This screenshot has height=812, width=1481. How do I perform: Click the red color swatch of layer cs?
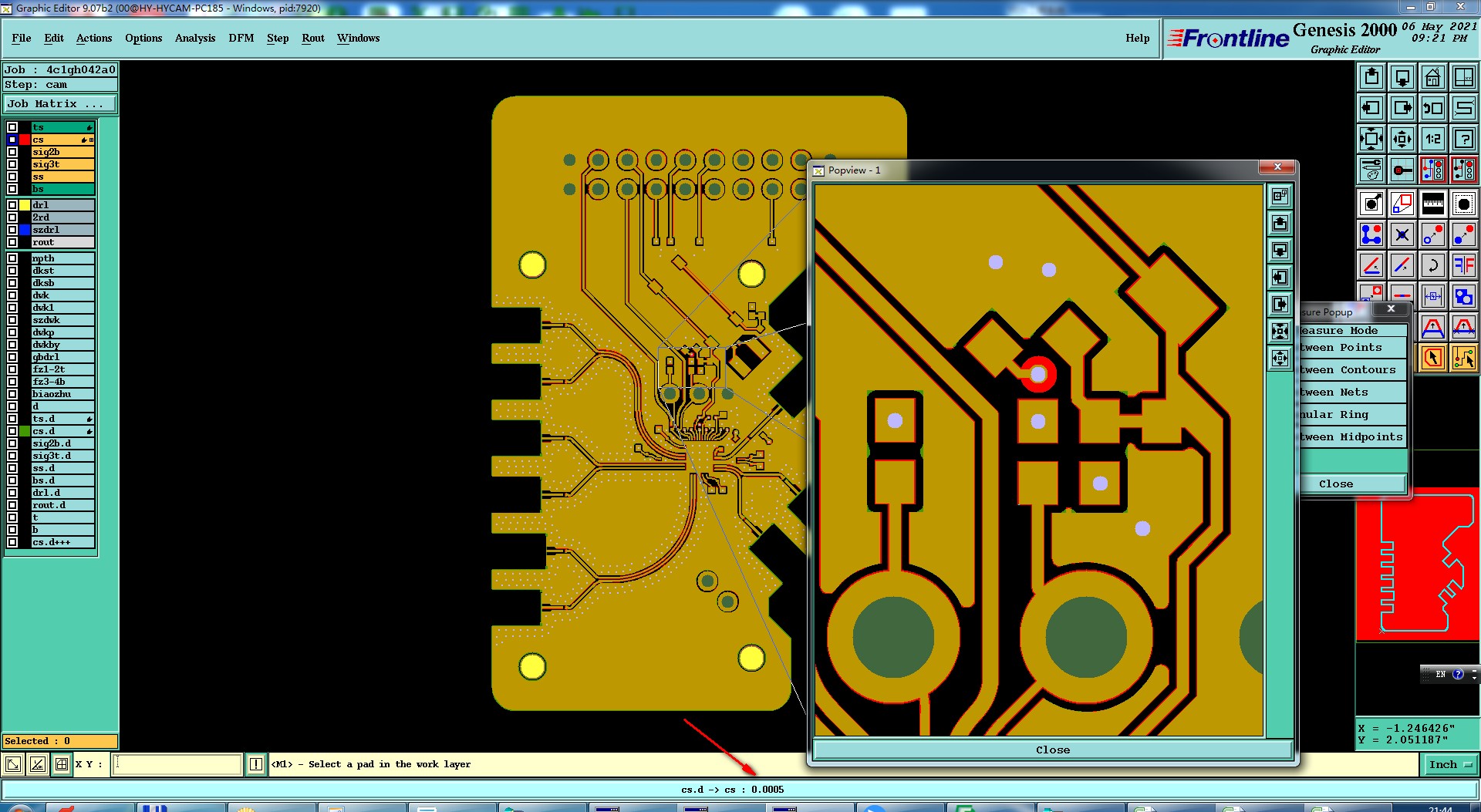point(25,140)
